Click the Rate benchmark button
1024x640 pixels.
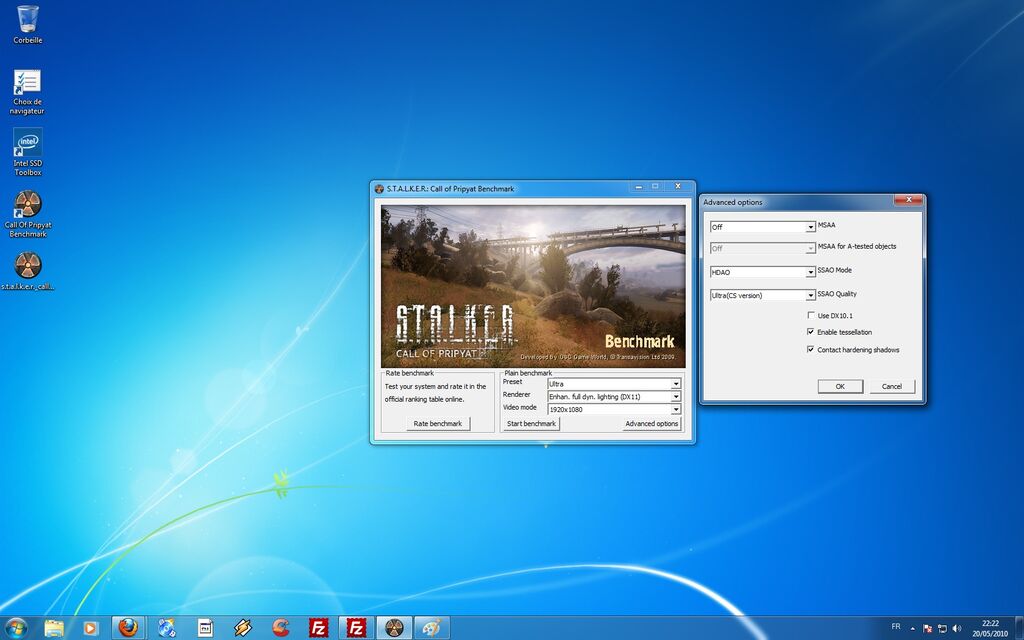pos(438,424)
